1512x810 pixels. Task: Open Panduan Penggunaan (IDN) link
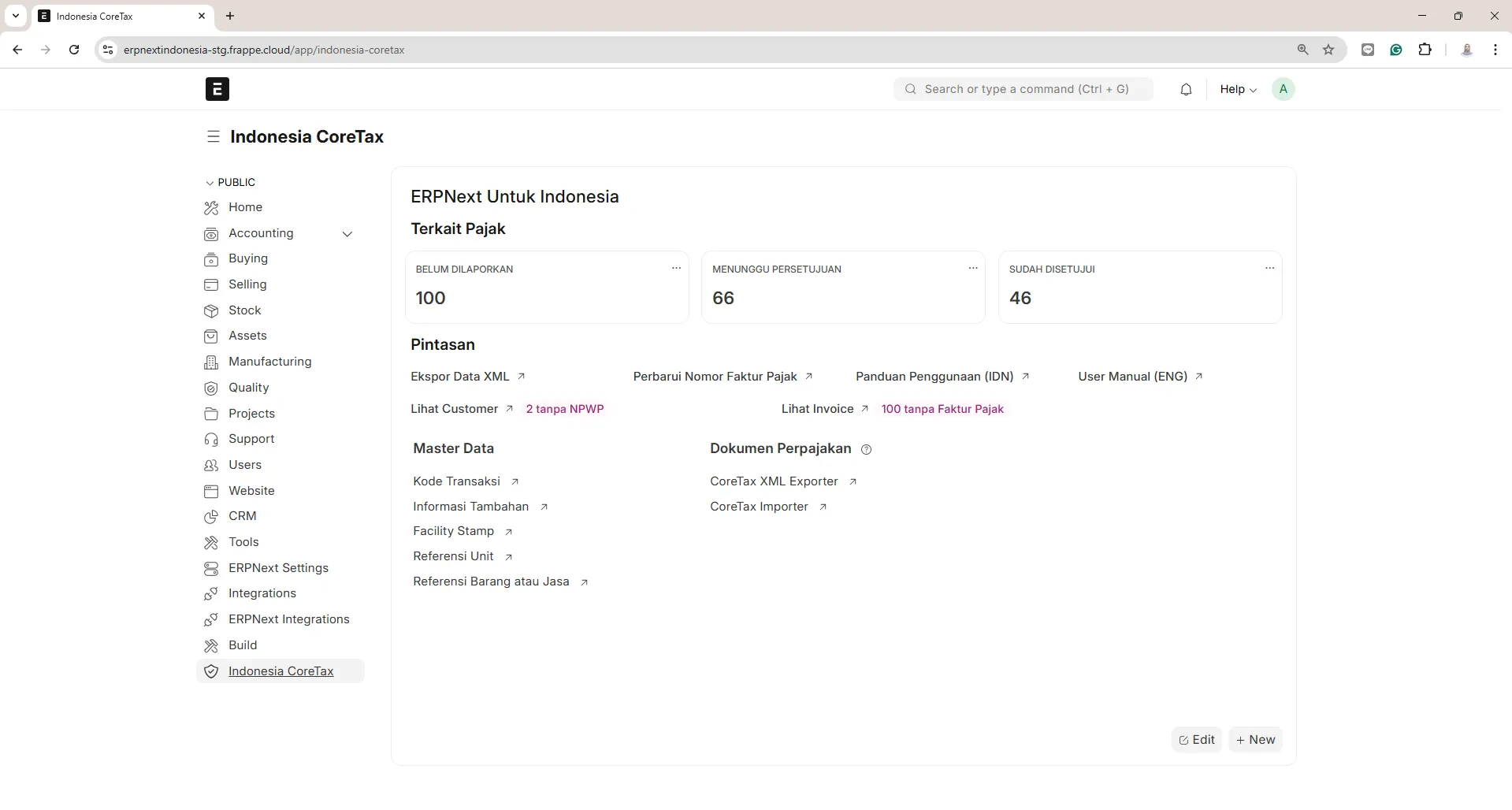[943, 377]
